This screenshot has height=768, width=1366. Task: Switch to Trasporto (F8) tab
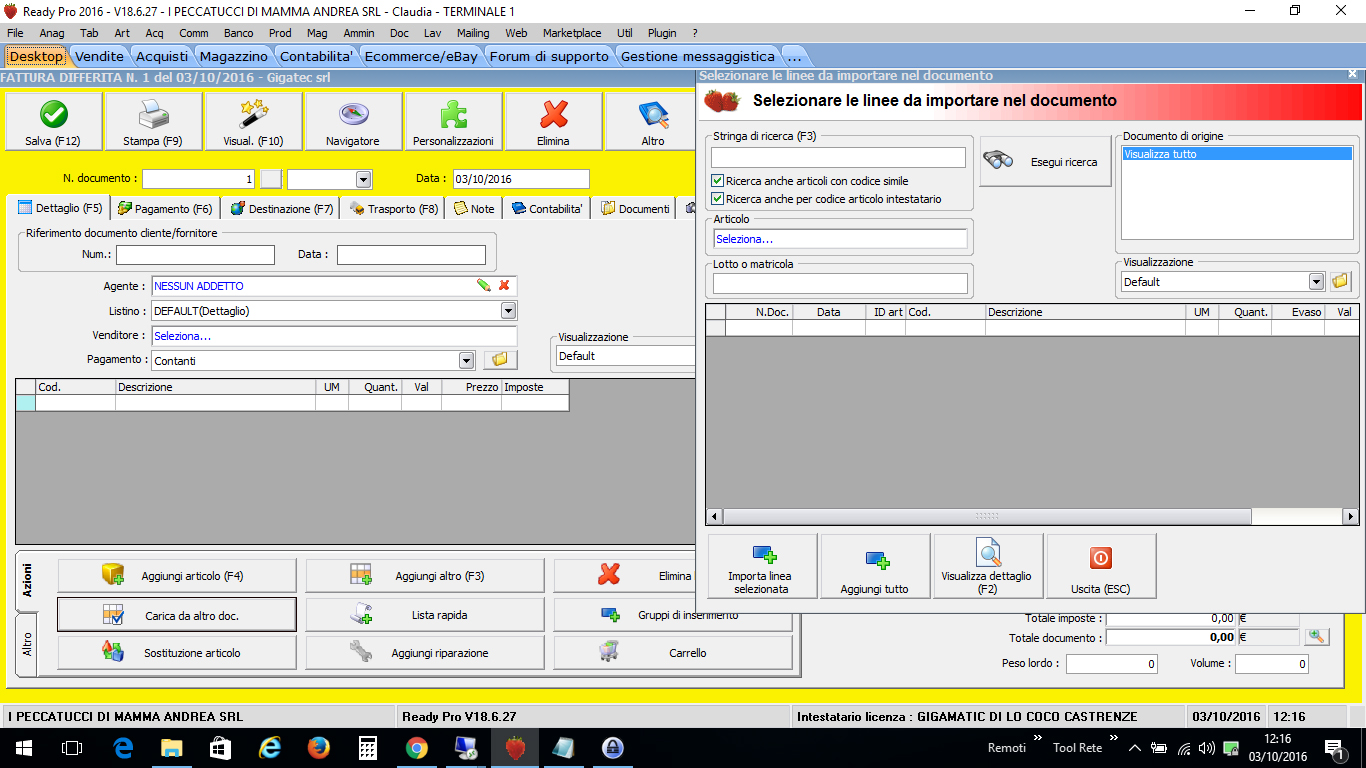[393, 209]
